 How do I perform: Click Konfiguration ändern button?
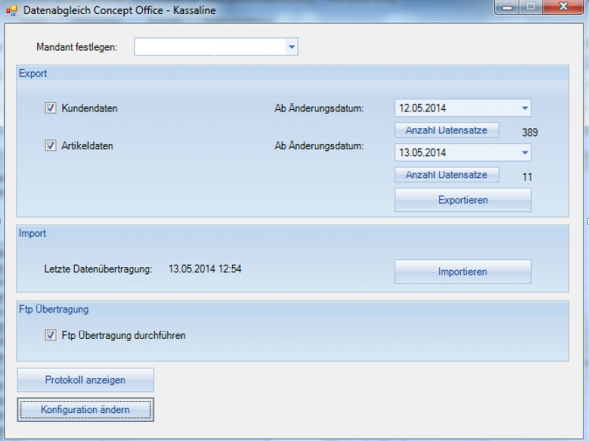[x=85, y=409]
